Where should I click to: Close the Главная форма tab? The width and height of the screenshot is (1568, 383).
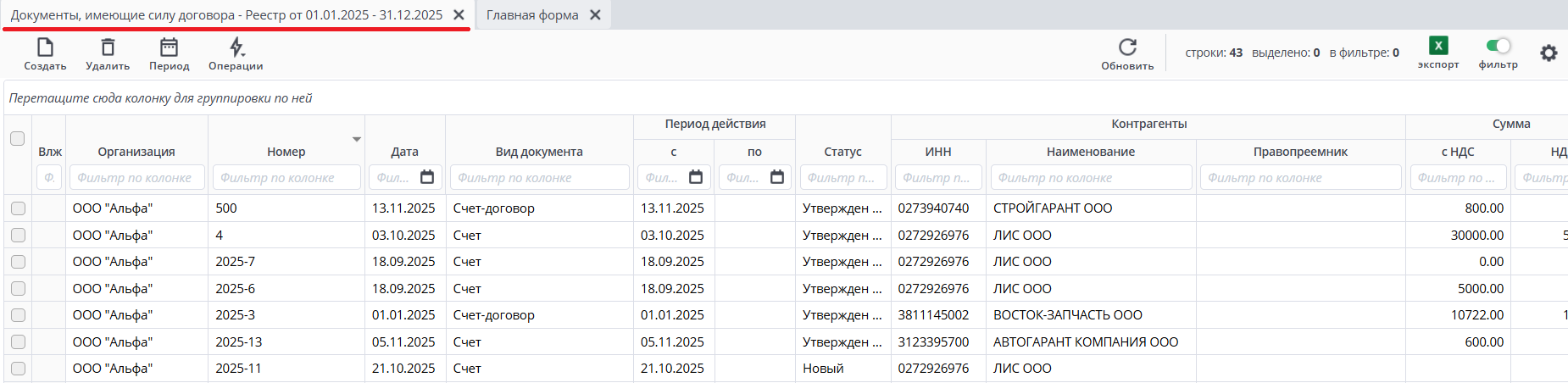point(595,15)
